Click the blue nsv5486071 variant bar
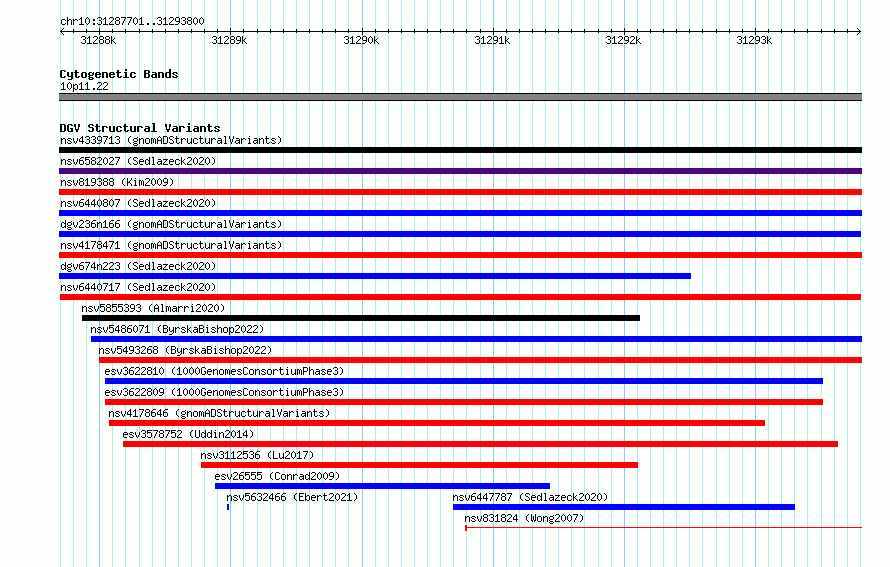 point(476,339)
